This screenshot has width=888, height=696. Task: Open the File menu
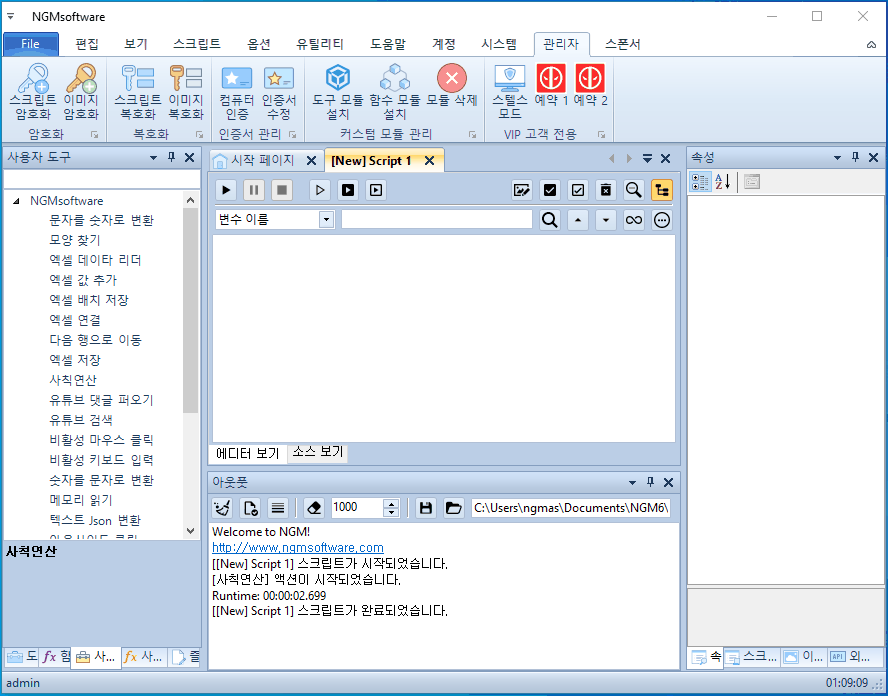click(x=31, y=44)
